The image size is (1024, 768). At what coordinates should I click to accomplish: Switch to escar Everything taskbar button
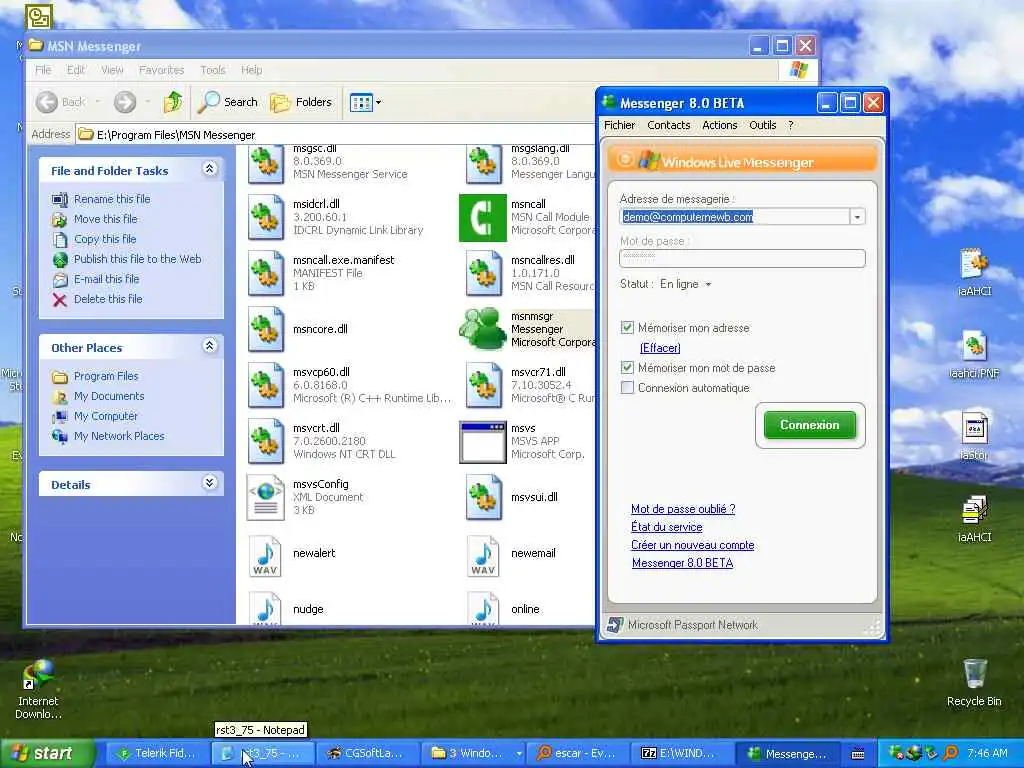point(578,754)
